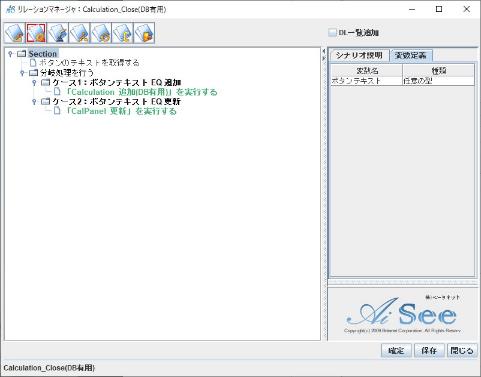This screenshot has height=377, width=481.
Task: Click the 保存 button
Action: click(x=429, y=351)
